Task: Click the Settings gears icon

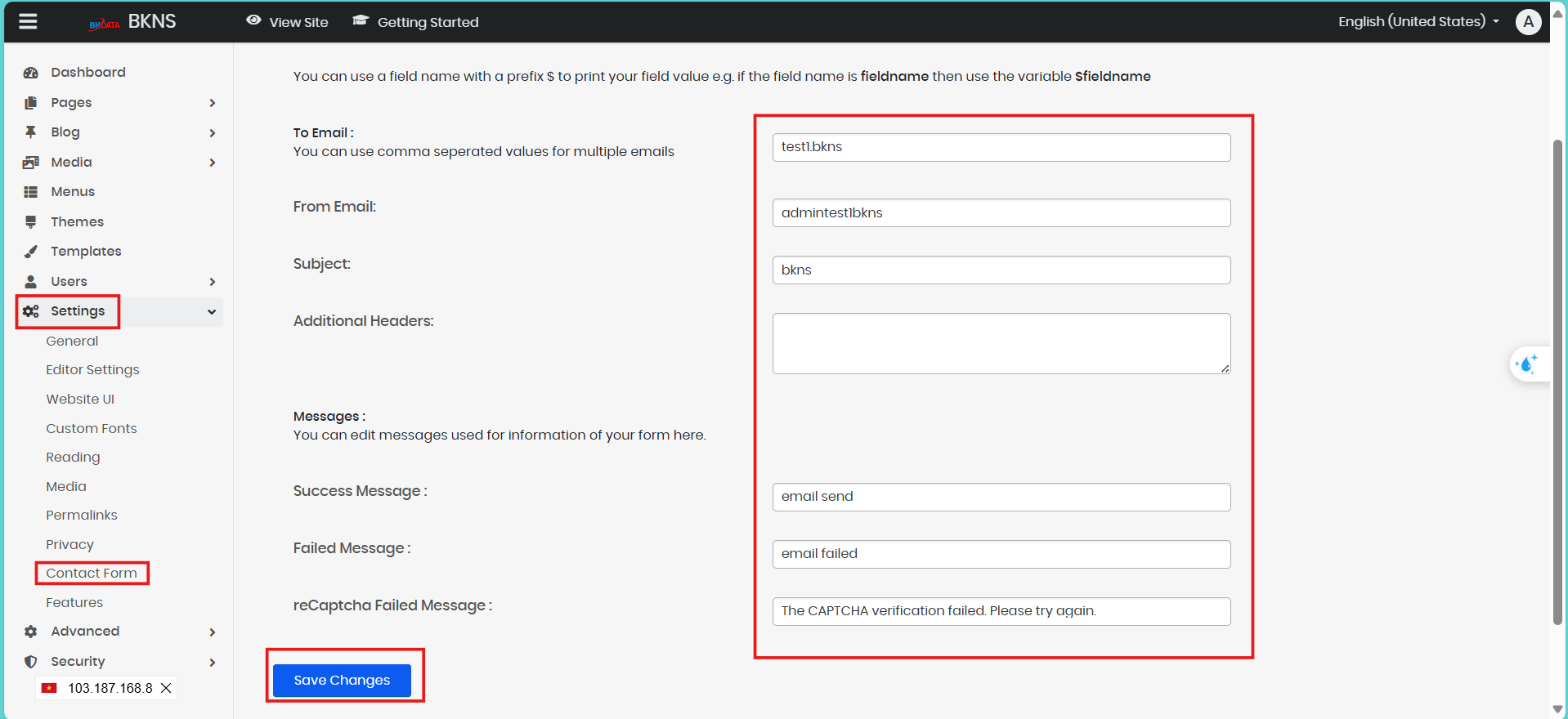Action: pos(31,311)
